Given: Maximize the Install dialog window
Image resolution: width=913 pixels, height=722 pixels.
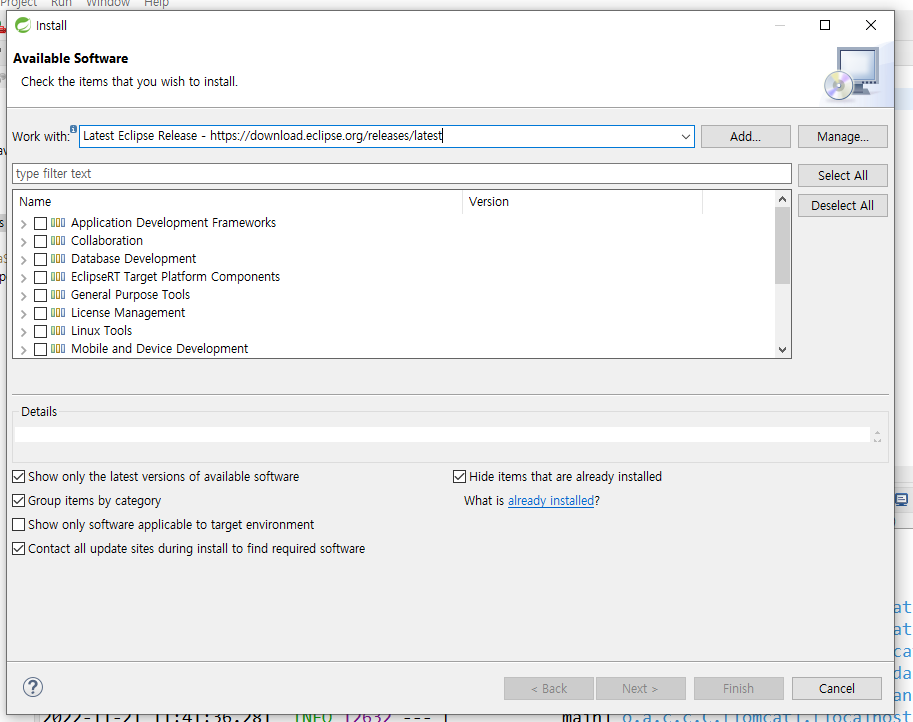Looking at the screenshot, I should click(824, 25).
